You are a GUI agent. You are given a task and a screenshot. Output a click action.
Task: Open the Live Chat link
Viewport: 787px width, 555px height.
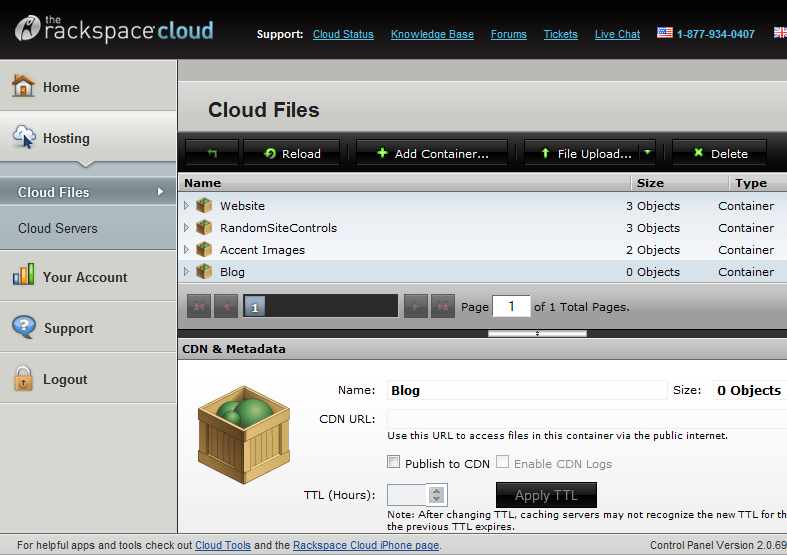tap(617, 34)
